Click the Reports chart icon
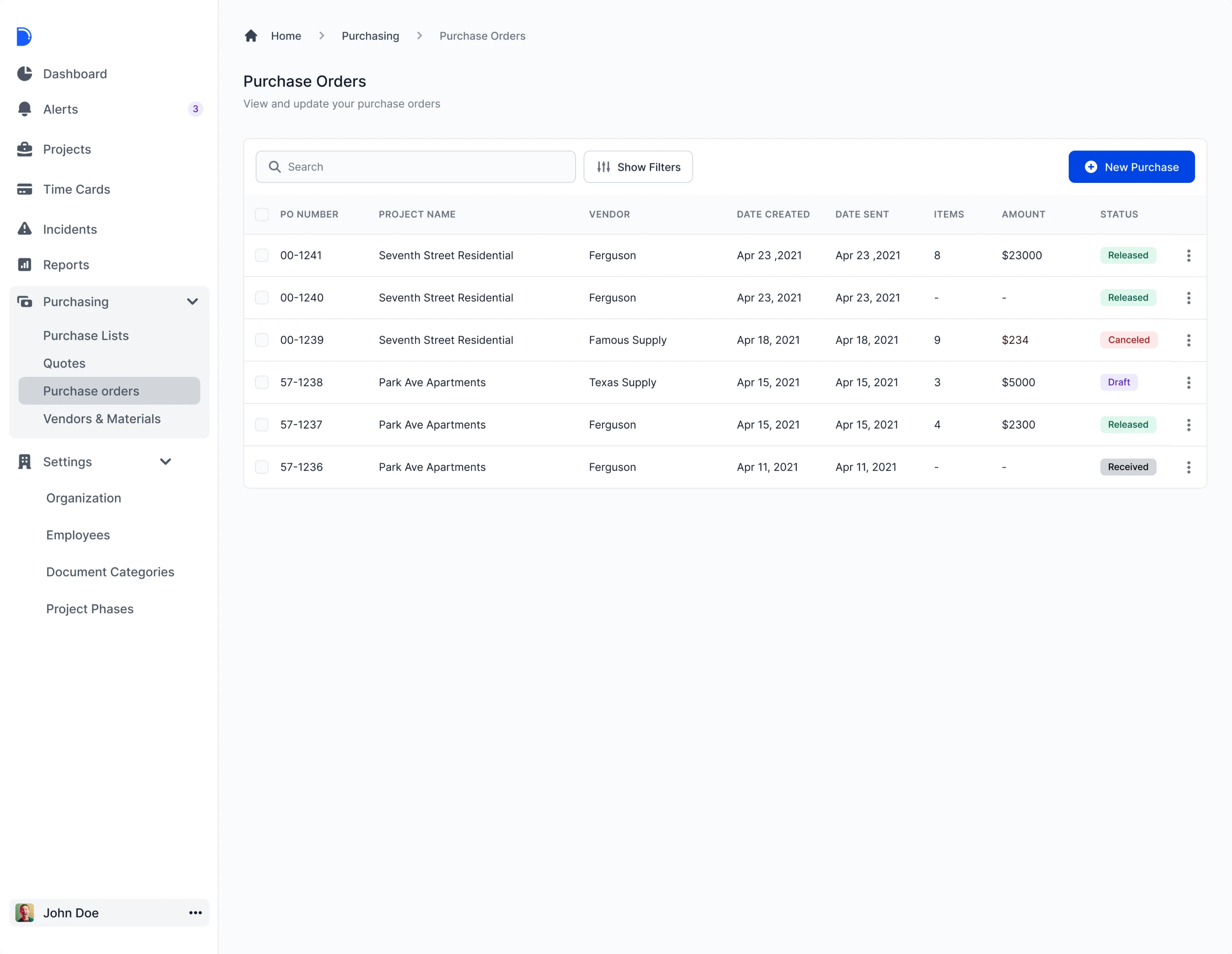 pyautogui.click(x=25, y=265)
